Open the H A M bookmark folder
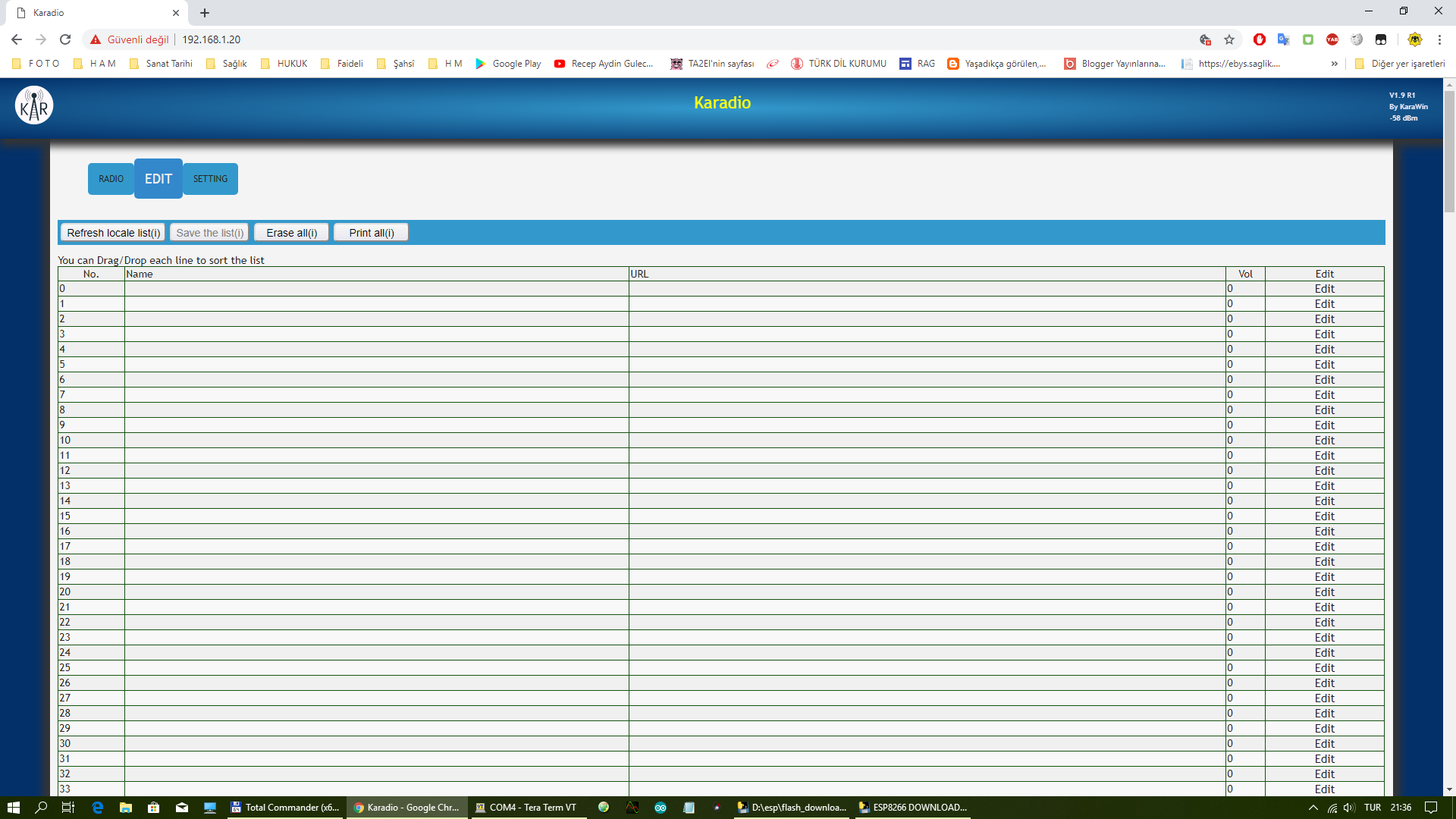 (x=95, y=64)
